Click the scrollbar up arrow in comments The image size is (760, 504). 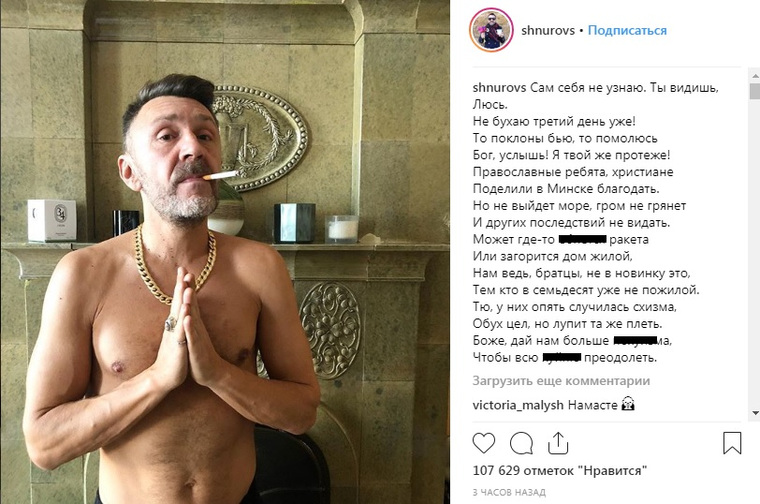click(755, 76)
